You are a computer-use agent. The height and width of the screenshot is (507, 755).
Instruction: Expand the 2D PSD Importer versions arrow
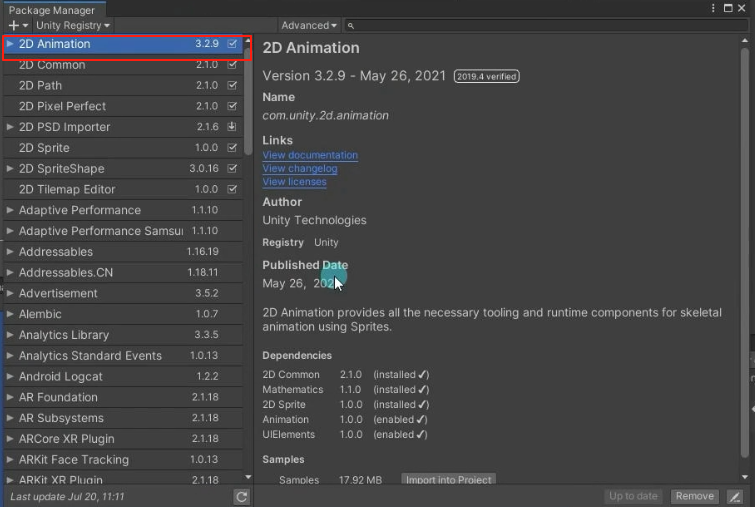[x=10, y=127]
